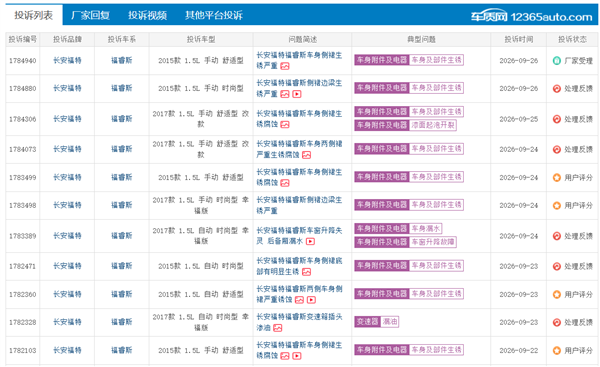Click red 处理反馈 status icon for 1784073

click(557, 149)
